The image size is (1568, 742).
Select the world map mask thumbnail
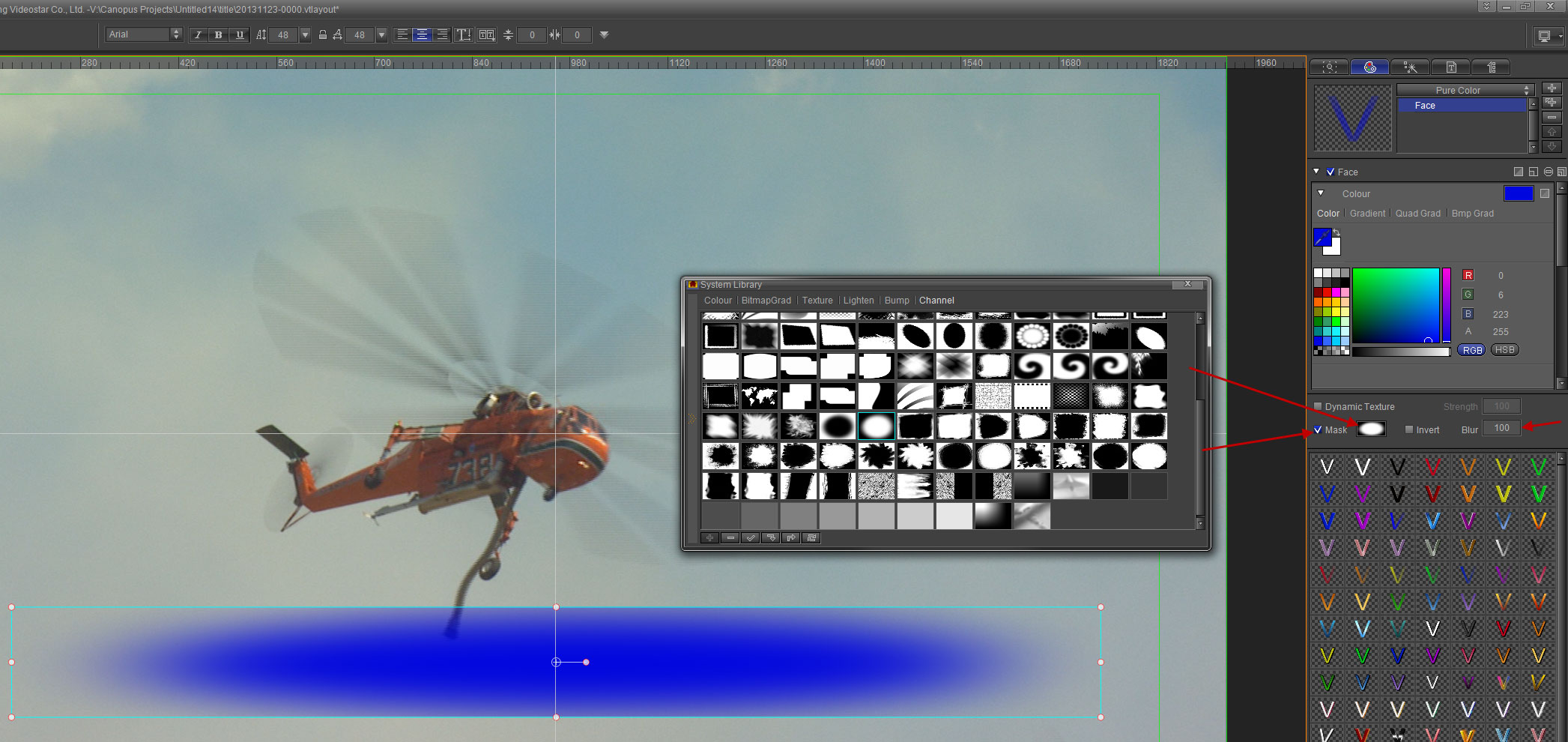[x=759, y=396]
